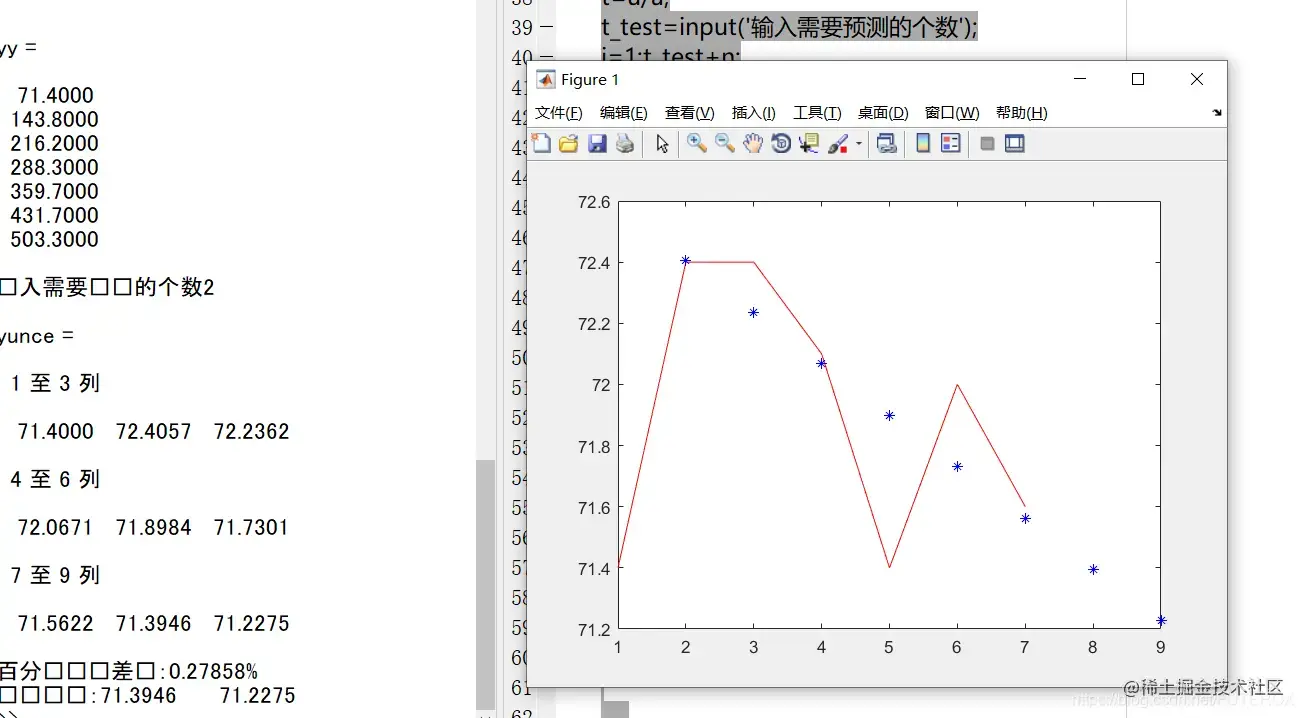1304x718 pixels.
Task: Insert a legend via toolbar icon
Action: 951,144
